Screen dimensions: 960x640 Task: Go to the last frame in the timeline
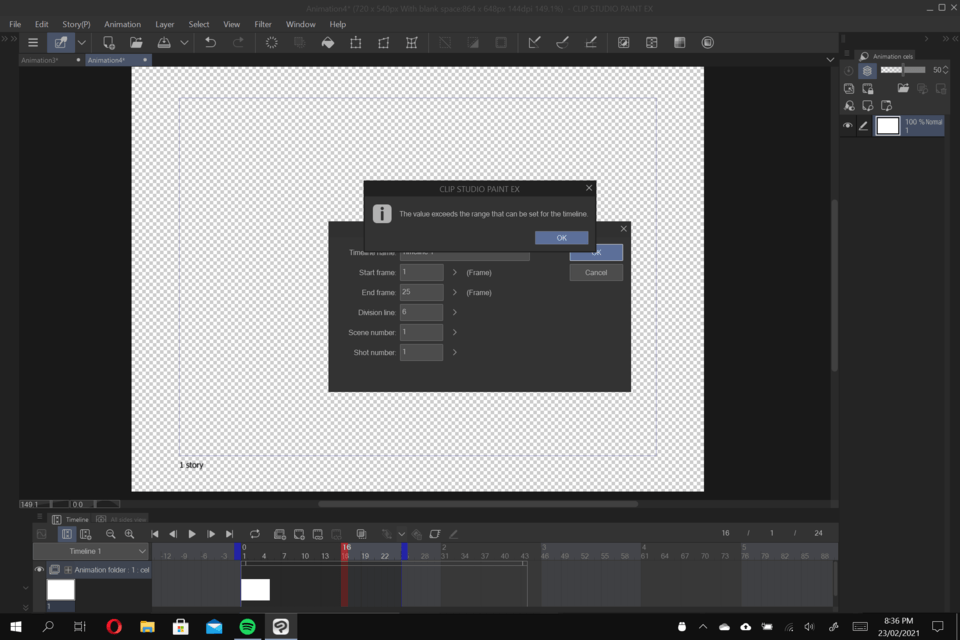[x=230, y=535]
